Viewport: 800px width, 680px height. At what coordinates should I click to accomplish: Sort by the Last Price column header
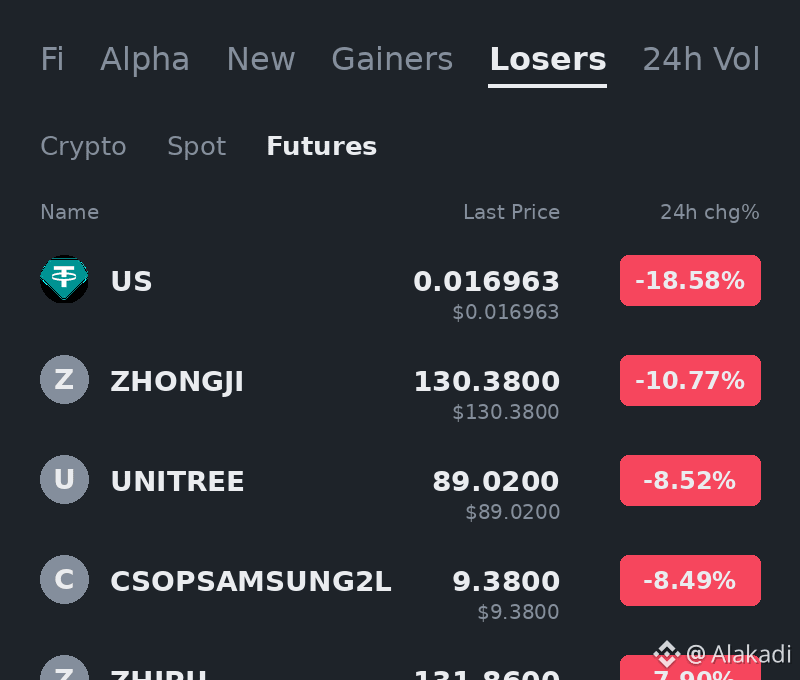click(x=511, y=212)
